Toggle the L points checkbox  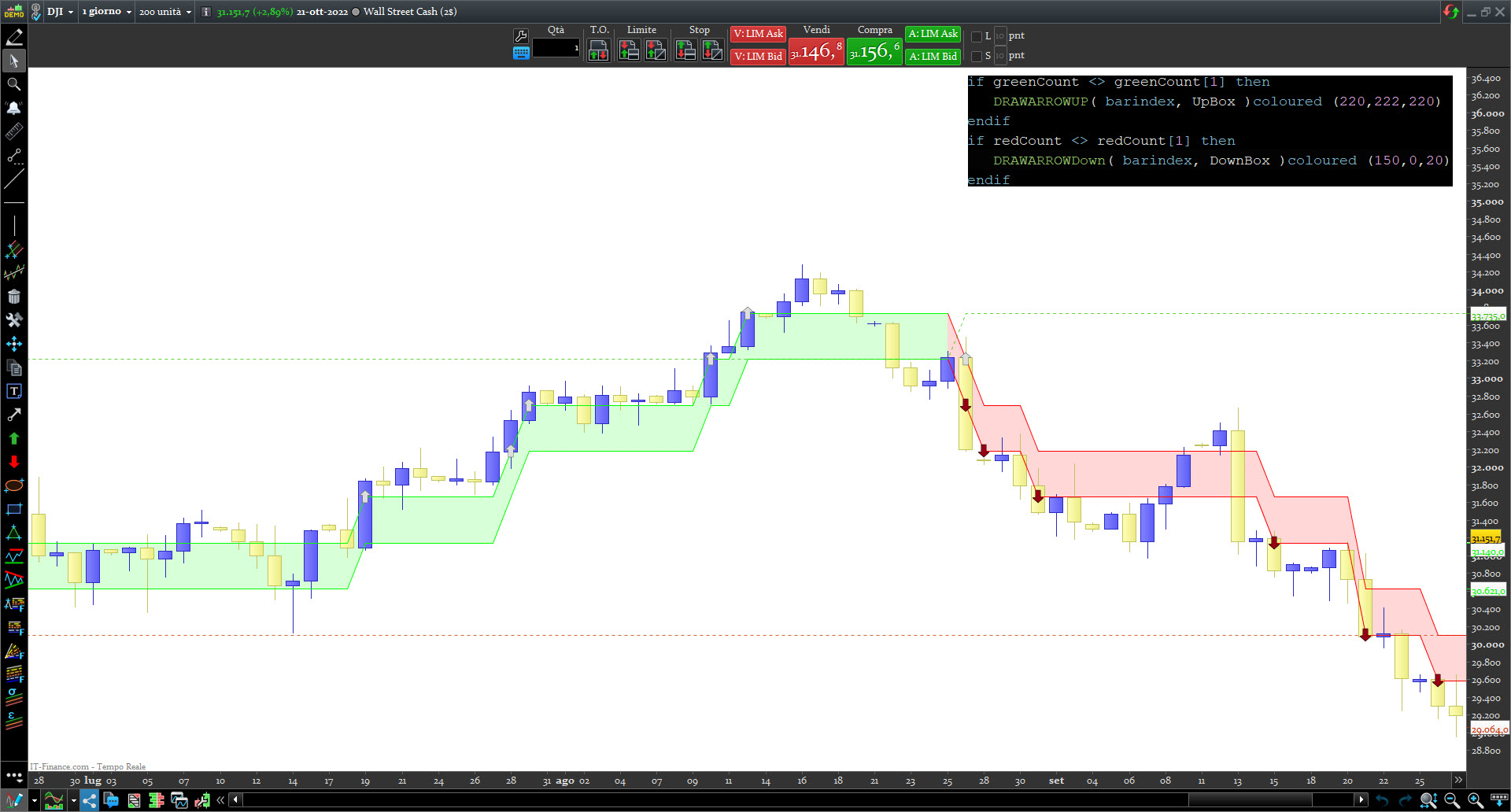[x=977, y=36]
